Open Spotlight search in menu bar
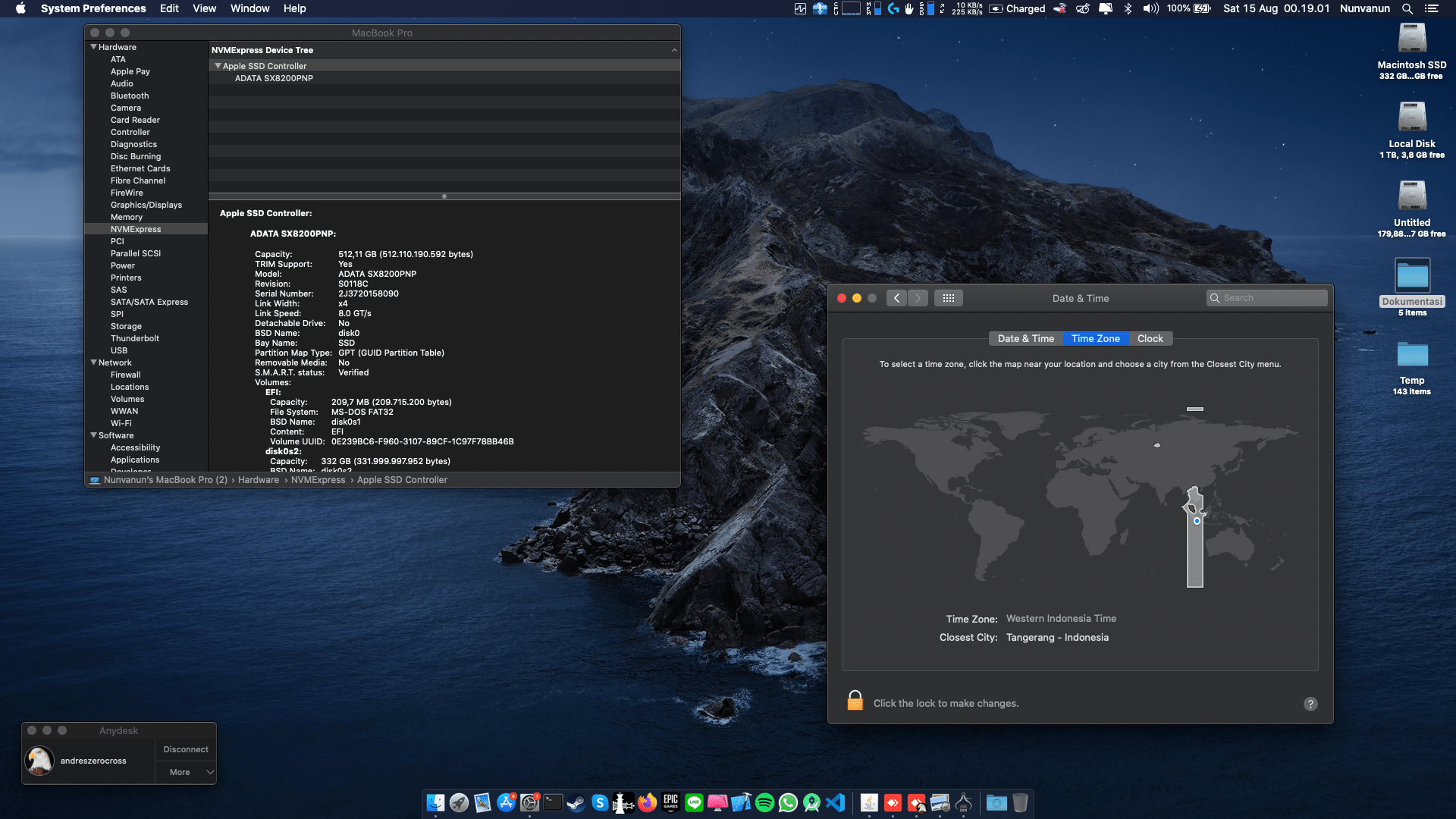Screen dimensions: 1456x819 pyautogui.click(x=1407, y=8)
